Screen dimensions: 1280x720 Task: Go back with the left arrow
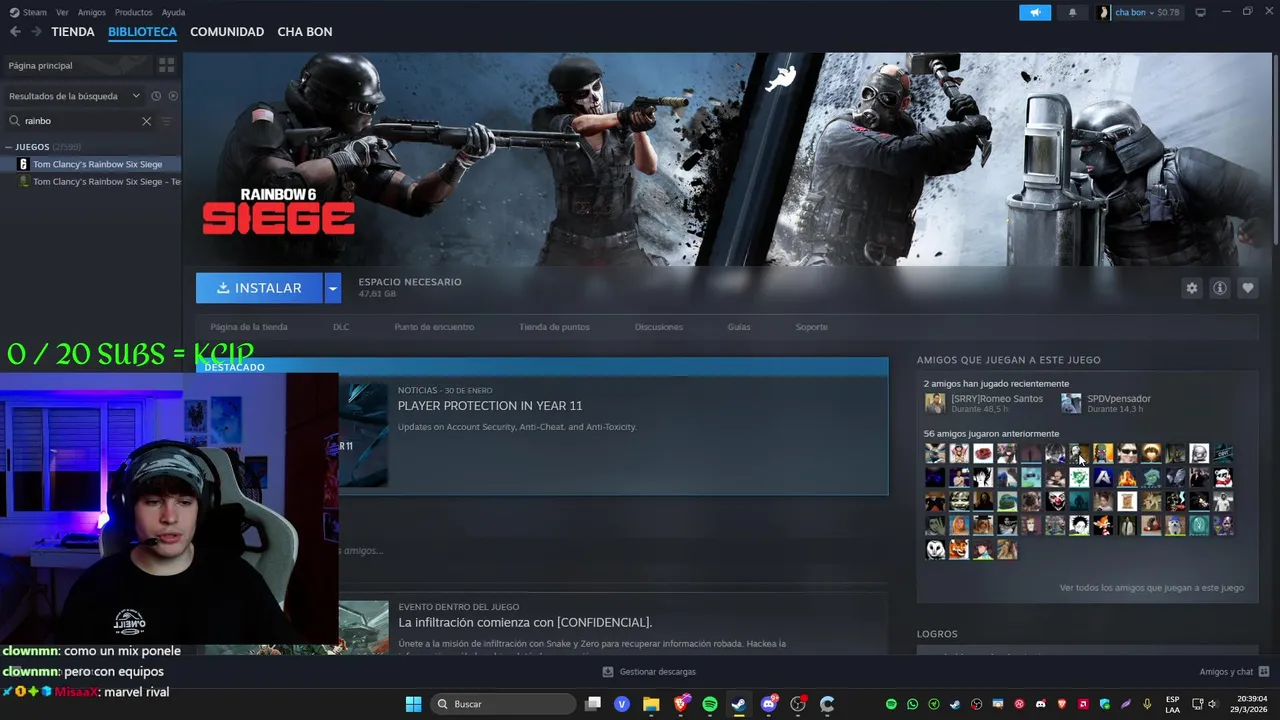click(15, 32)
